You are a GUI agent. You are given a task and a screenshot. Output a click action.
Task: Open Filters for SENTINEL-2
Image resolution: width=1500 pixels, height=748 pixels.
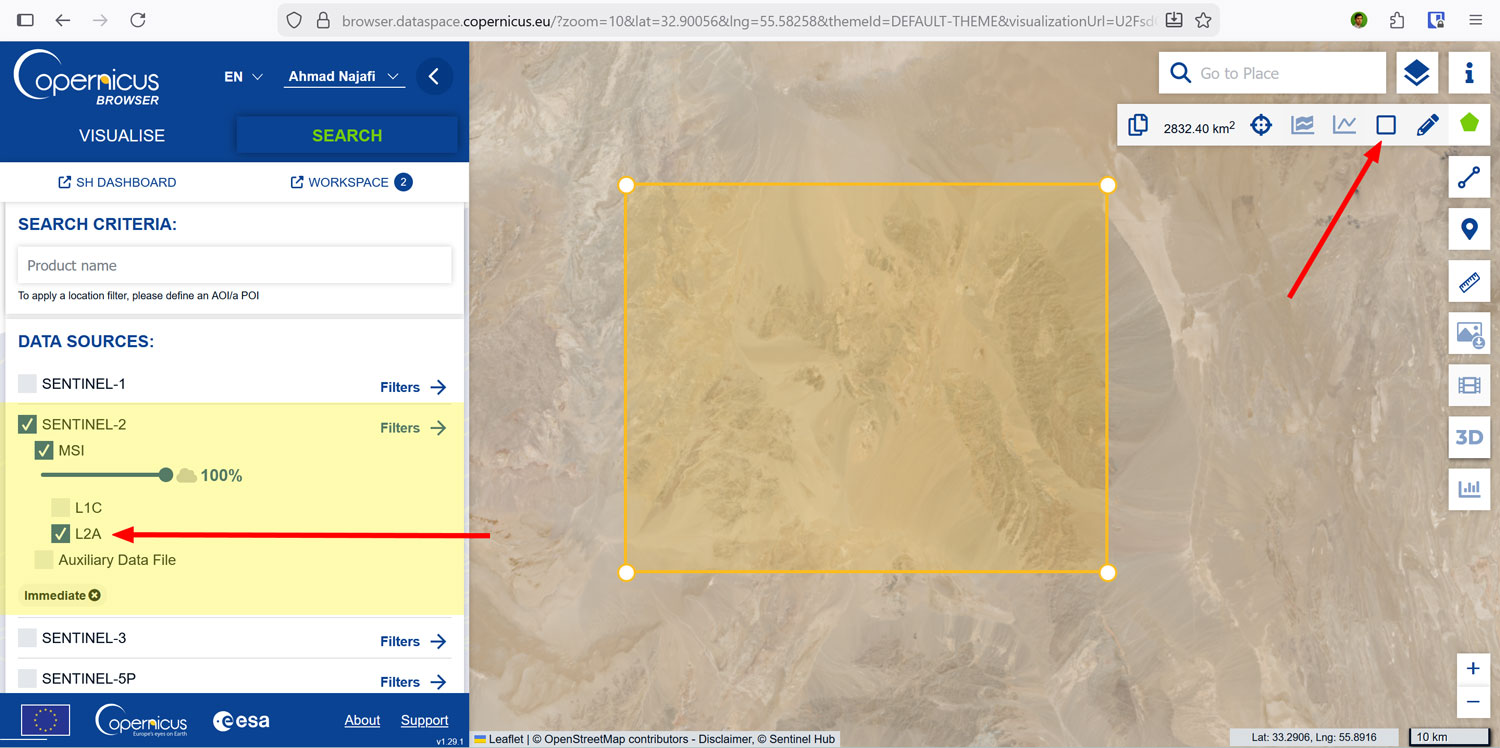(x=413, y=428)
